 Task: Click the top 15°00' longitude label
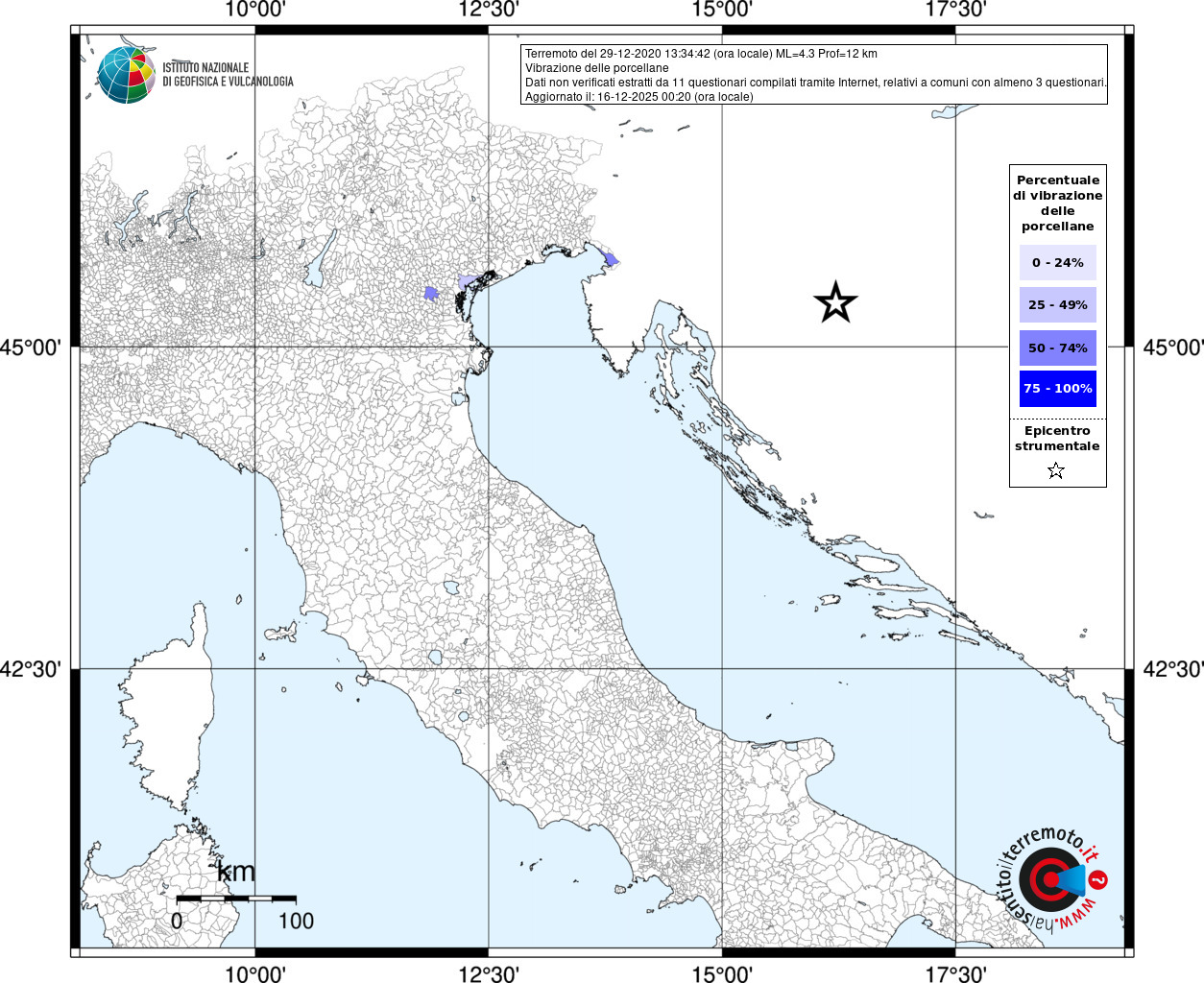click(722, 10)
